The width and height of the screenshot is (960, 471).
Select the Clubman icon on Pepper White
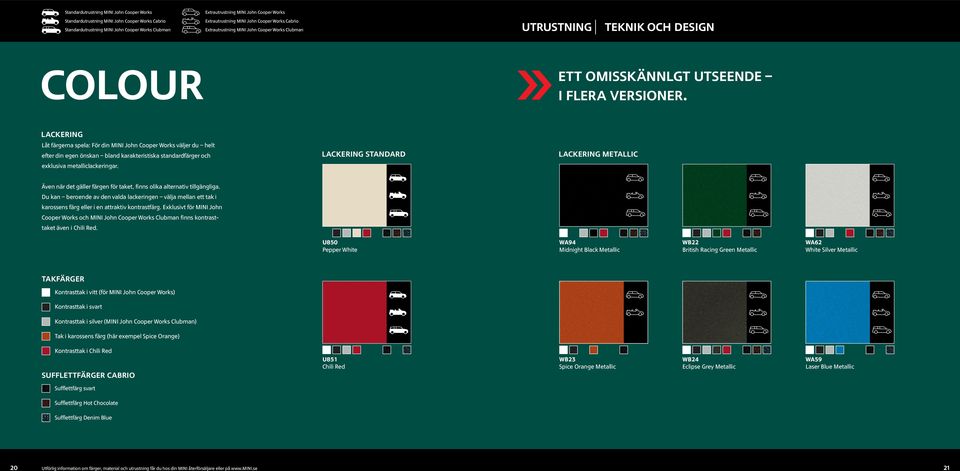[x=399, y=213]
